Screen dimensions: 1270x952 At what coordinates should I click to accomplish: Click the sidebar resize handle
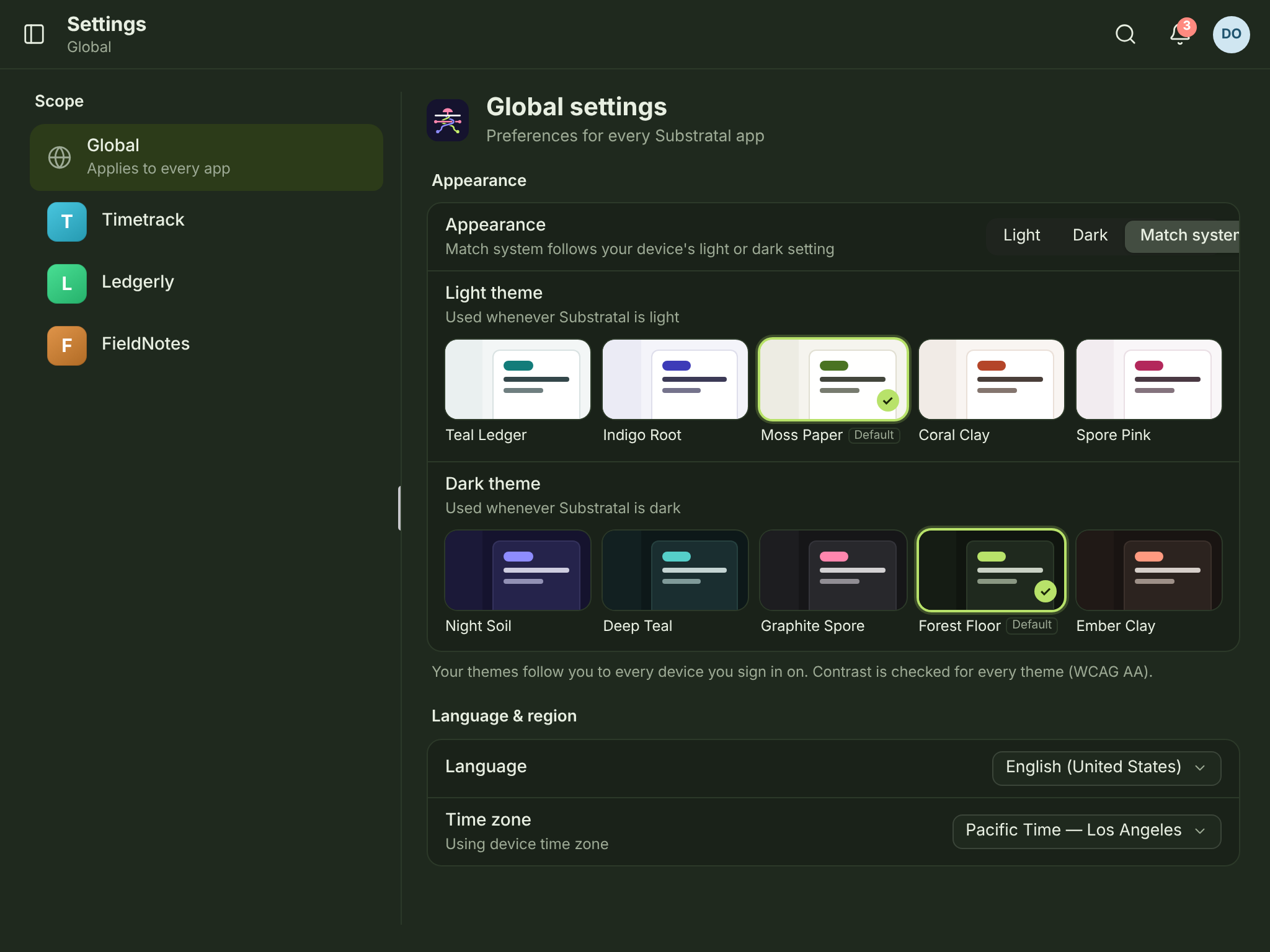pyautogui.click(x=399, y=508)
